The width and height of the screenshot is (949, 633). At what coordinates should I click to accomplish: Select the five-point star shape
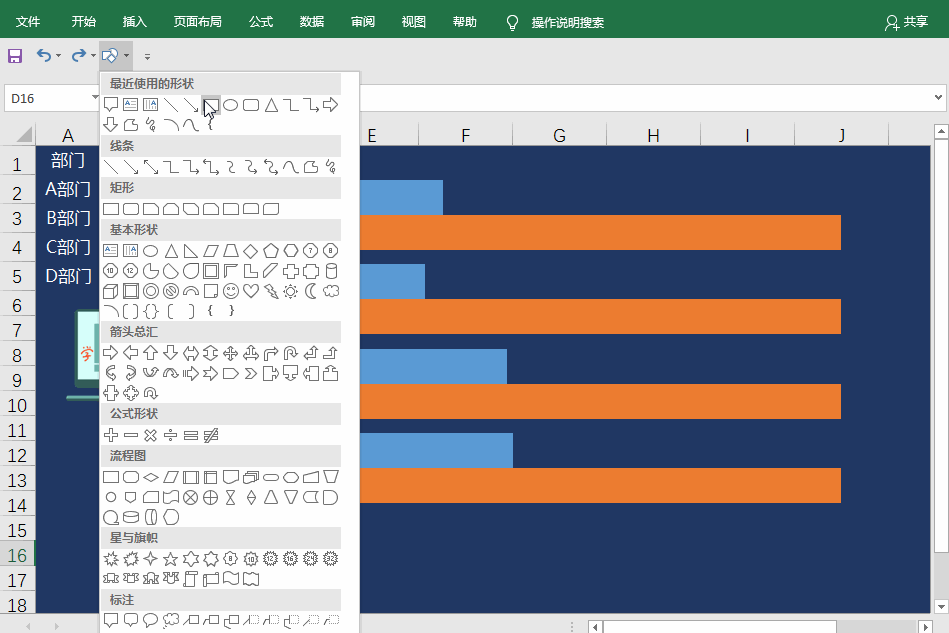[x=171, y=559]
